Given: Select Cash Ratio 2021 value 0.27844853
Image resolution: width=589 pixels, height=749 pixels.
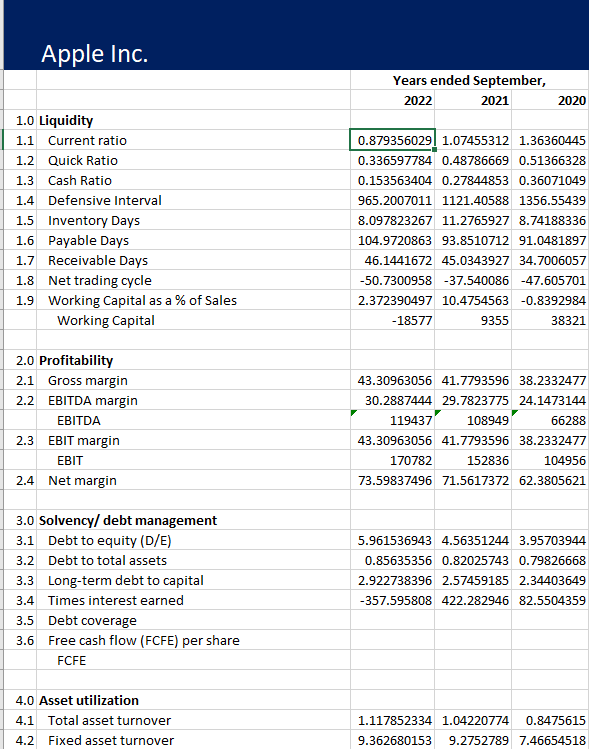Looking at the screenshot, I should pyautogui.click(x=475, y=181).
